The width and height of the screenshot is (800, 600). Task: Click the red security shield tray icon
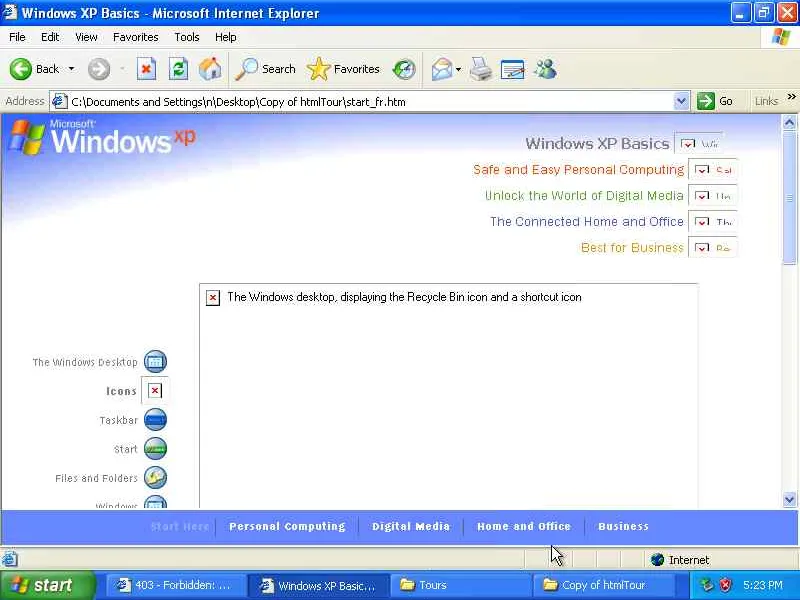click(x=726, y=585)
